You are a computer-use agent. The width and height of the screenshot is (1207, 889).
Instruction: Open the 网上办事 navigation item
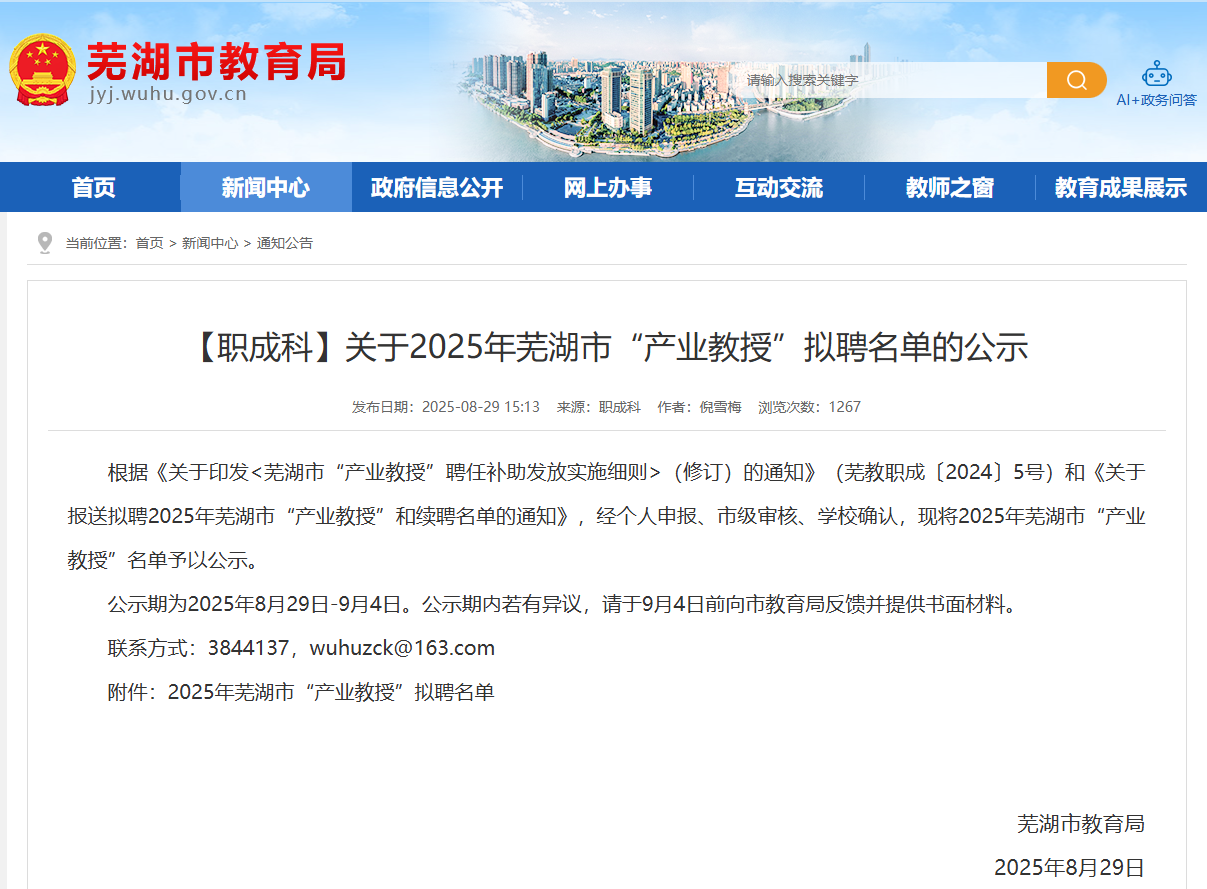pyautogui.click(x=607, y=188)
